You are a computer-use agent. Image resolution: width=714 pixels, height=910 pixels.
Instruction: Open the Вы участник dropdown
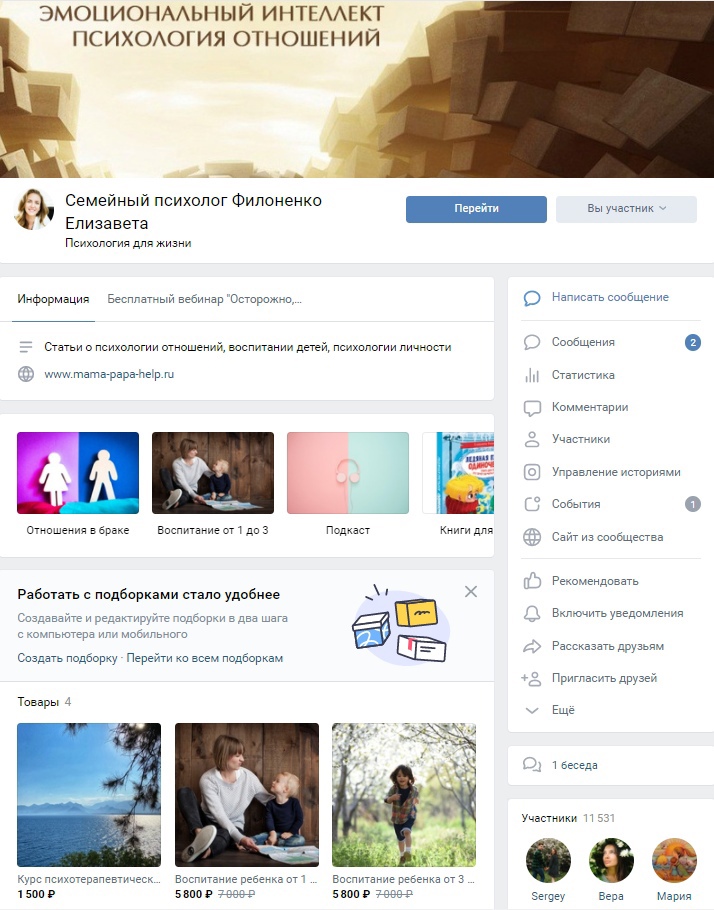coord(626,209)
